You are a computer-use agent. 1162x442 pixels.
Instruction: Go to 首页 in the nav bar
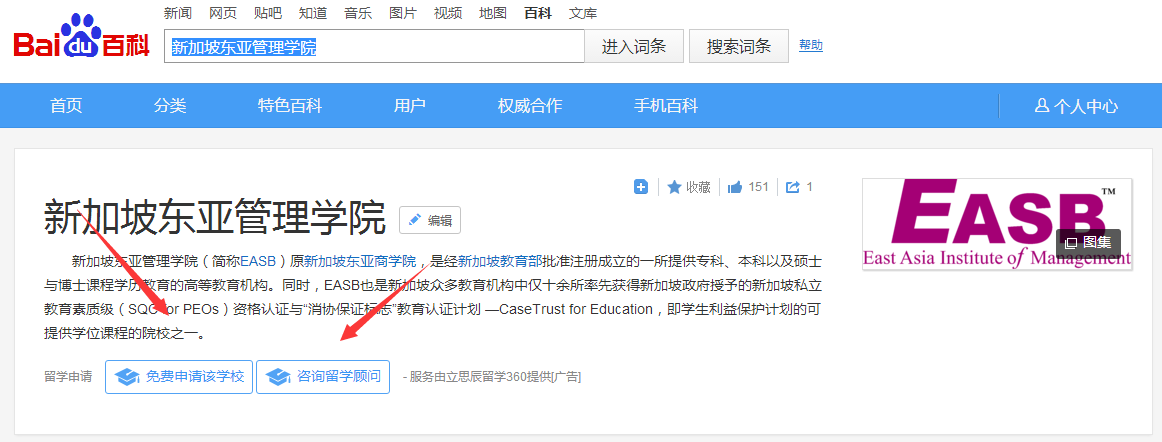click(x=66, y=105)
